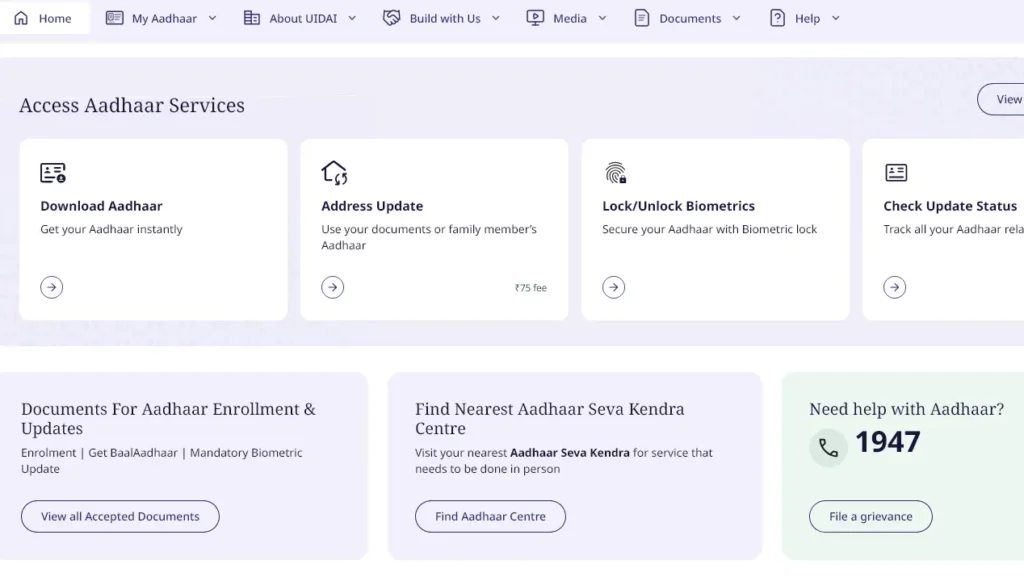This screenshot has width=1024, height=581.
Task: Open the Download Aadhaar title link
Action: point(101,206)
